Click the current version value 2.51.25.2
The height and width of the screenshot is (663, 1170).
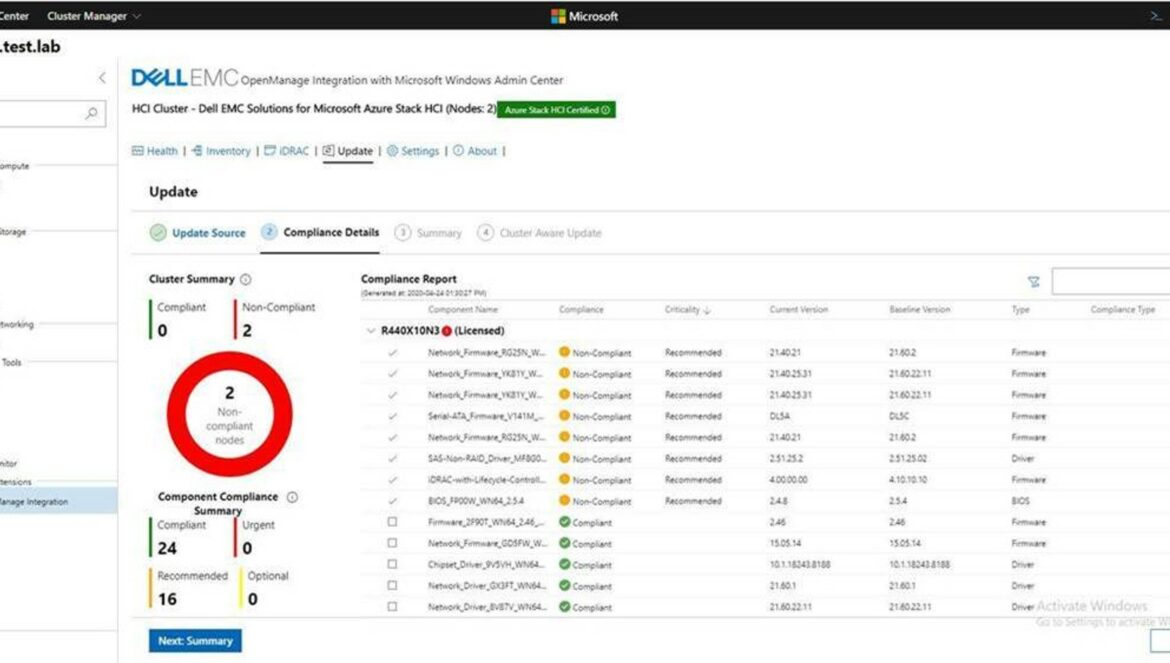click(x=786, y=459)
